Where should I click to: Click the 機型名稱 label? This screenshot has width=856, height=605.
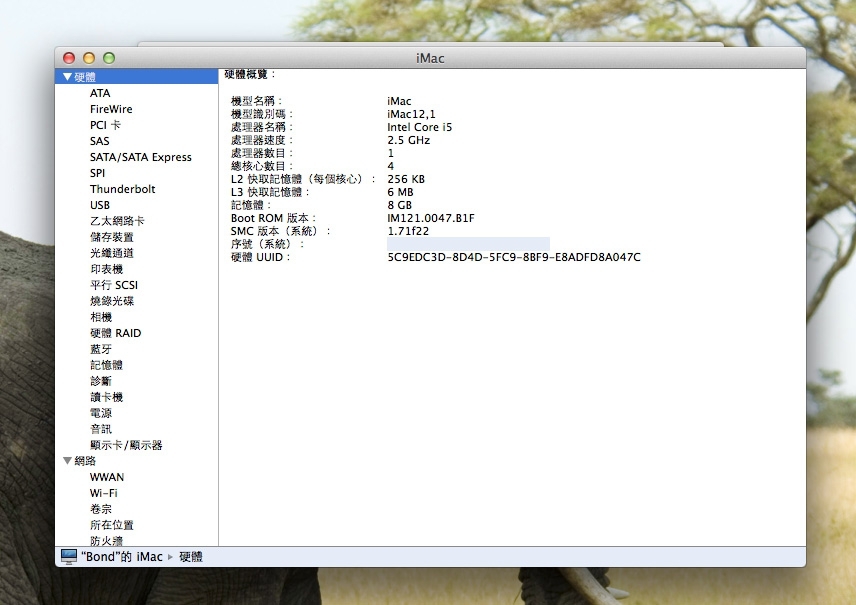click(x=257, y=101)
